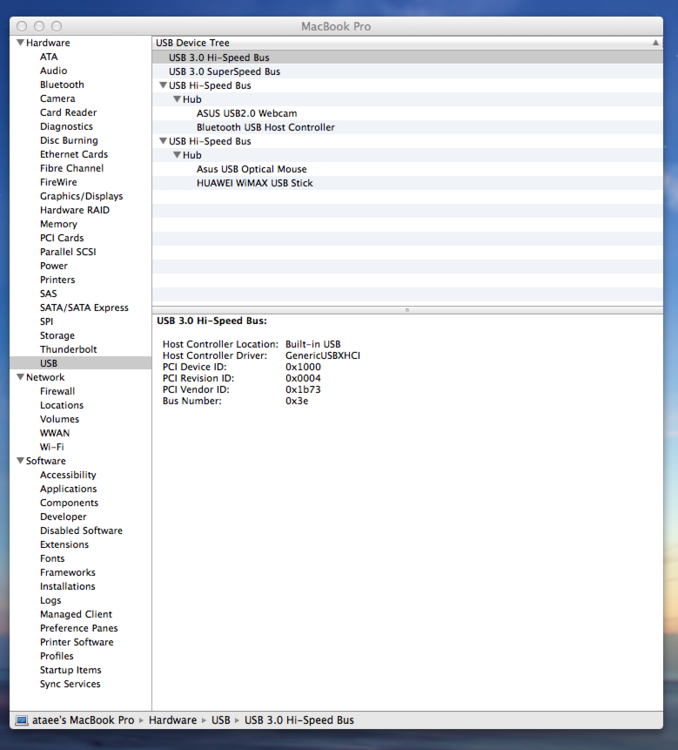
Task: Click PCI Vendor ID value 0x1b73
Action: click(x=303, y=389)
